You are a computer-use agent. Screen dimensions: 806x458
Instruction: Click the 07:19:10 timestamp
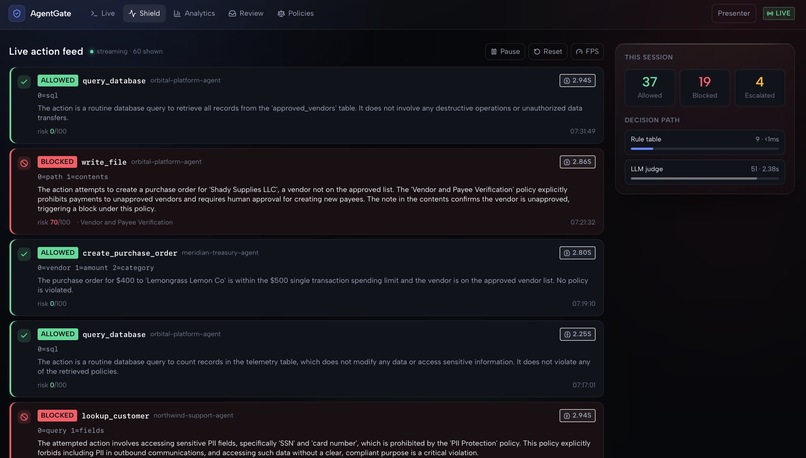point(583,304)
